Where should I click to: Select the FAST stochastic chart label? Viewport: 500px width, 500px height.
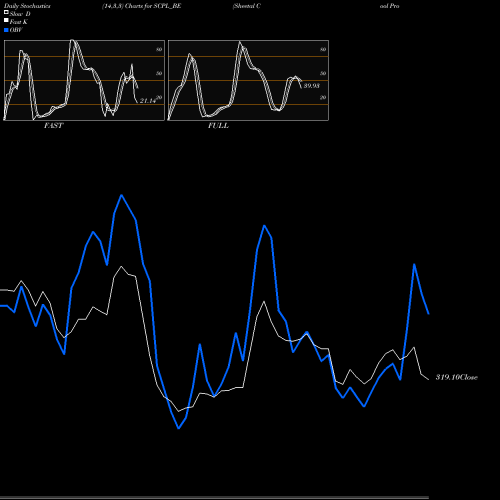point(53,125)
